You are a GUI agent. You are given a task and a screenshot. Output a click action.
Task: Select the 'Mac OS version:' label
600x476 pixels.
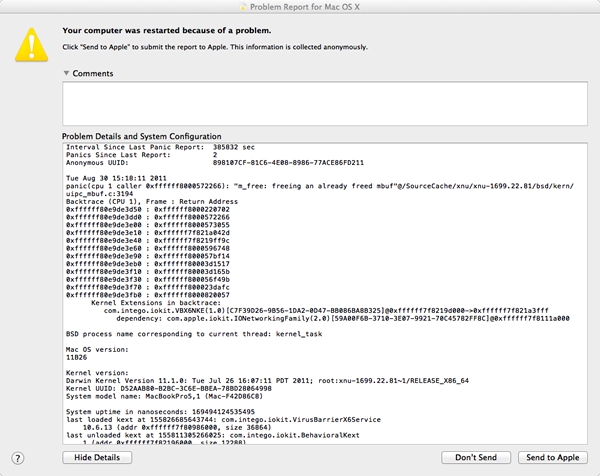click(x=97, y=350)
